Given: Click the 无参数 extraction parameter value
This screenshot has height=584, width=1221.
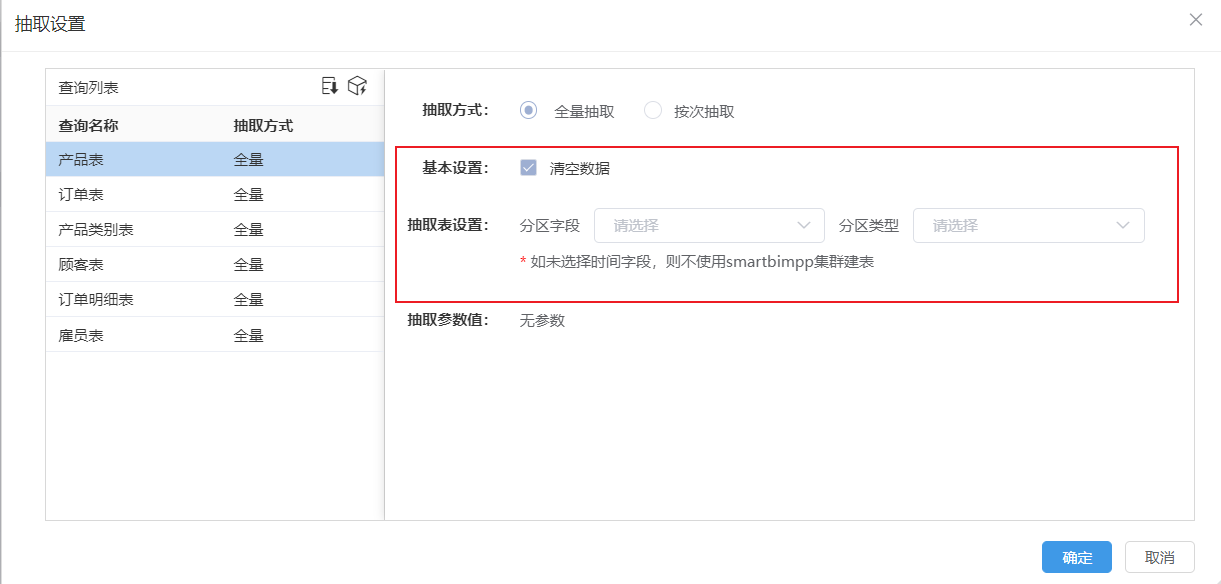Looking at the screenshot, I should click(542, 320).
